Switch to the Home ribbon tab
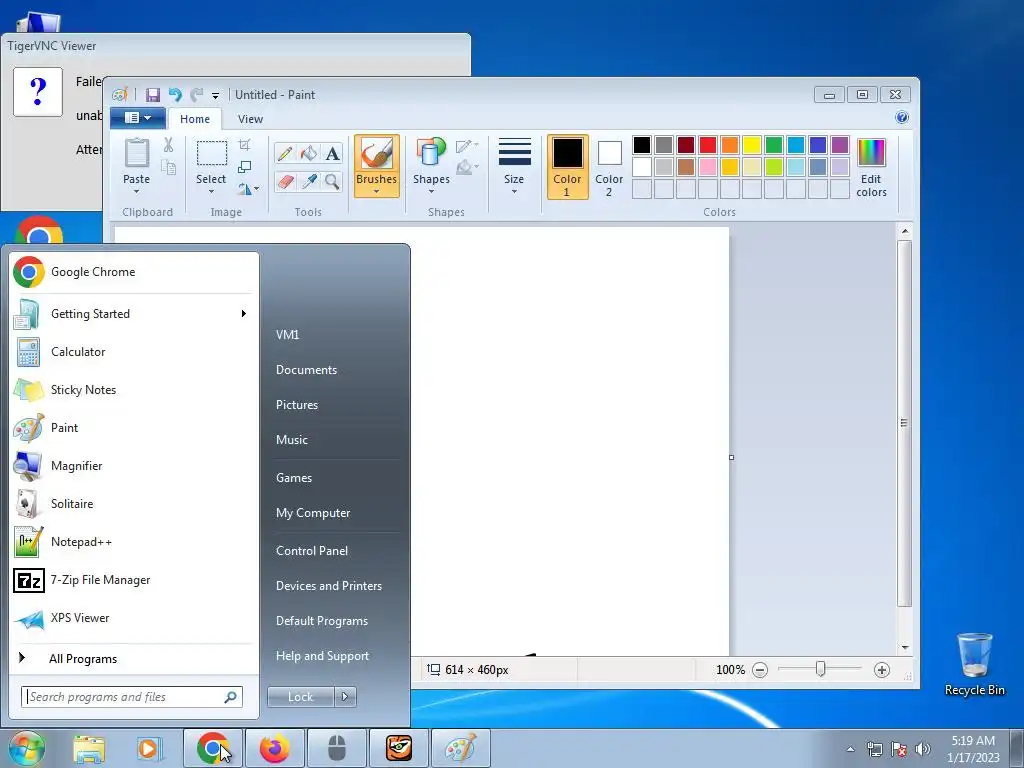Screen dimensions: 1024x768 tap(195, 119)
